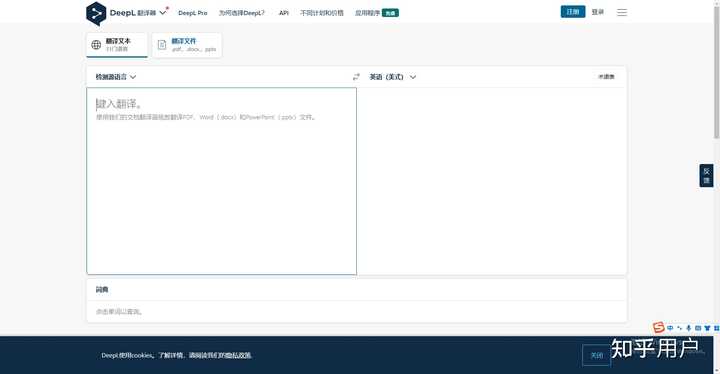720x374 pixels.
Task: Click the Sogou microphone voice input icon
Action: click(688, 328)
